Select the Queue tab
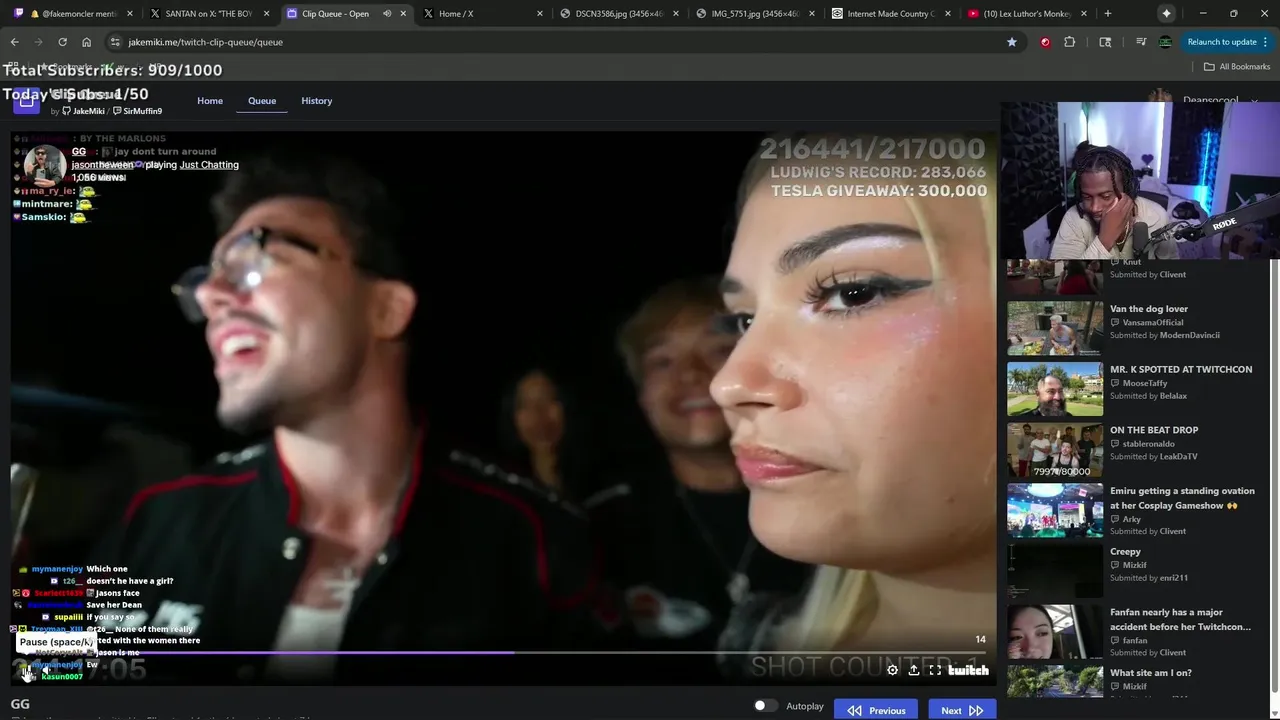The height and width of the screenshot is (720, 1280). tap(262, 101)
